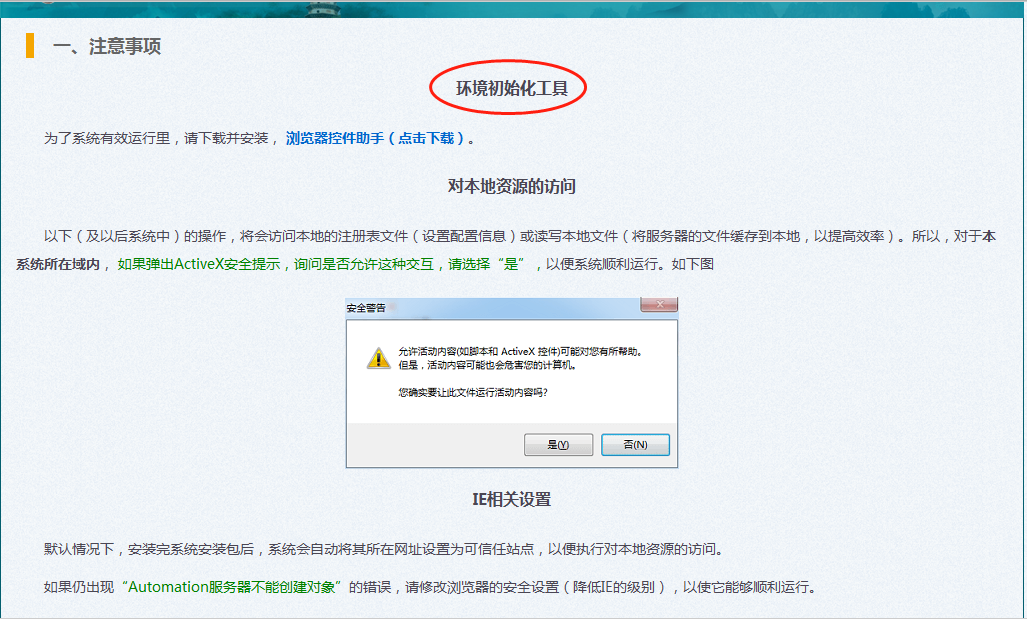
Task: Open the 浏览器控件助手（点击下载） download link
Action: pyautogui.click(x=375, y=138)
